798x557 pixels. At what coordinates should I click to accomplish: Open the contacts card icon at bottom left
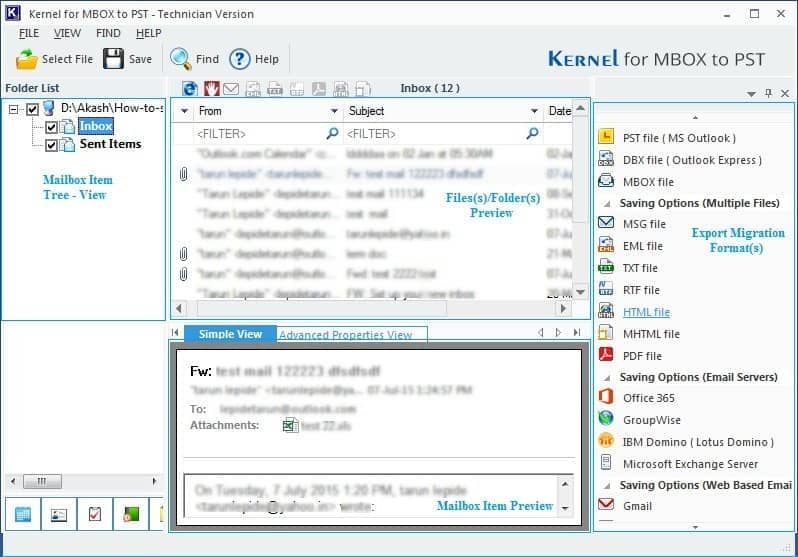click(59, 514)
